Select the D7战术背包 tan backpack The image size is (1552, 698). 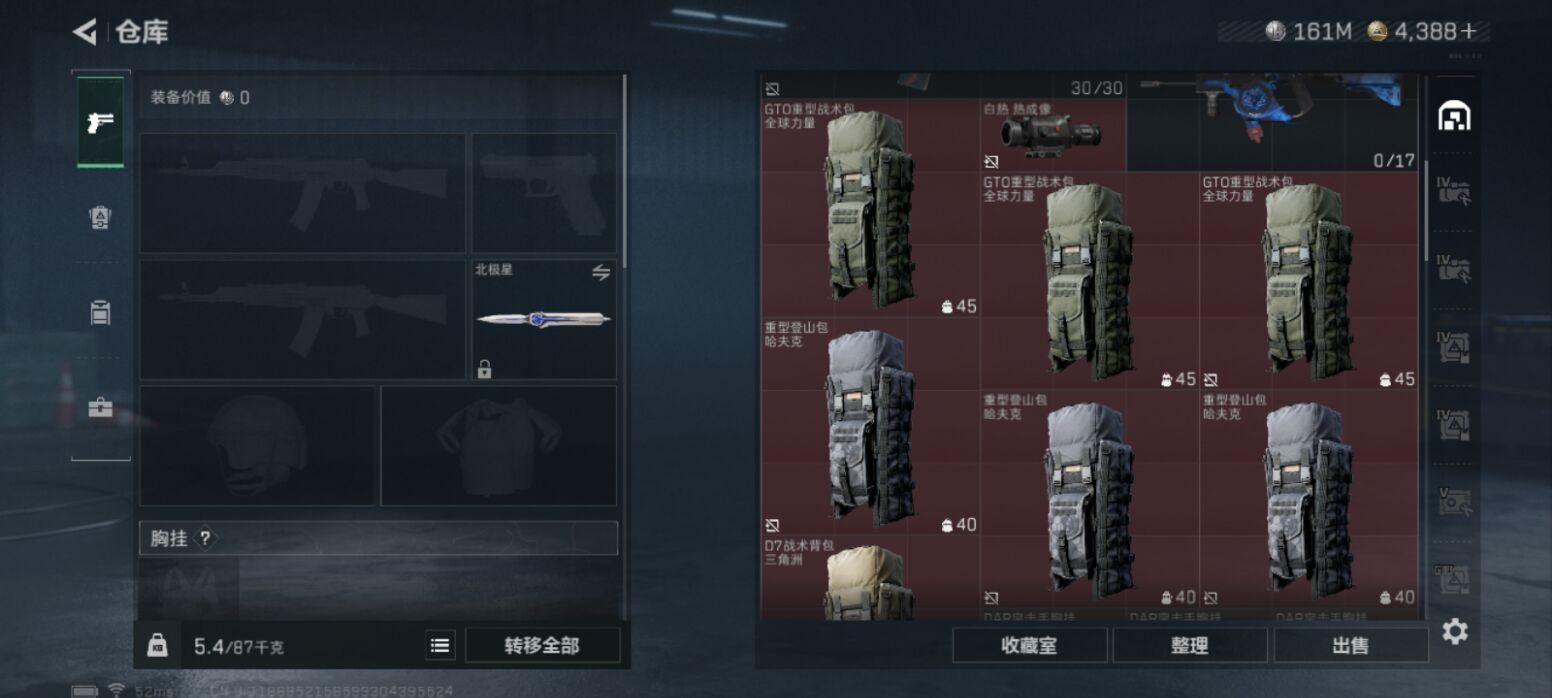pyautogui.click(x=869, y=579)
